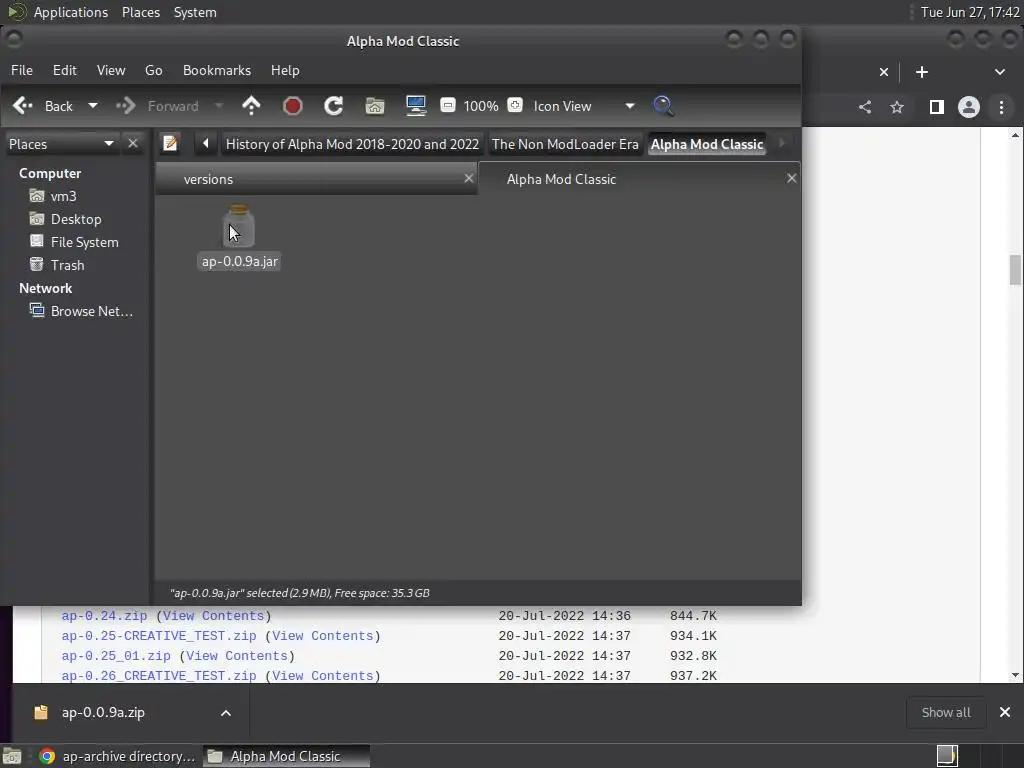Open Browse Network in the sidebar

point(81,311)
